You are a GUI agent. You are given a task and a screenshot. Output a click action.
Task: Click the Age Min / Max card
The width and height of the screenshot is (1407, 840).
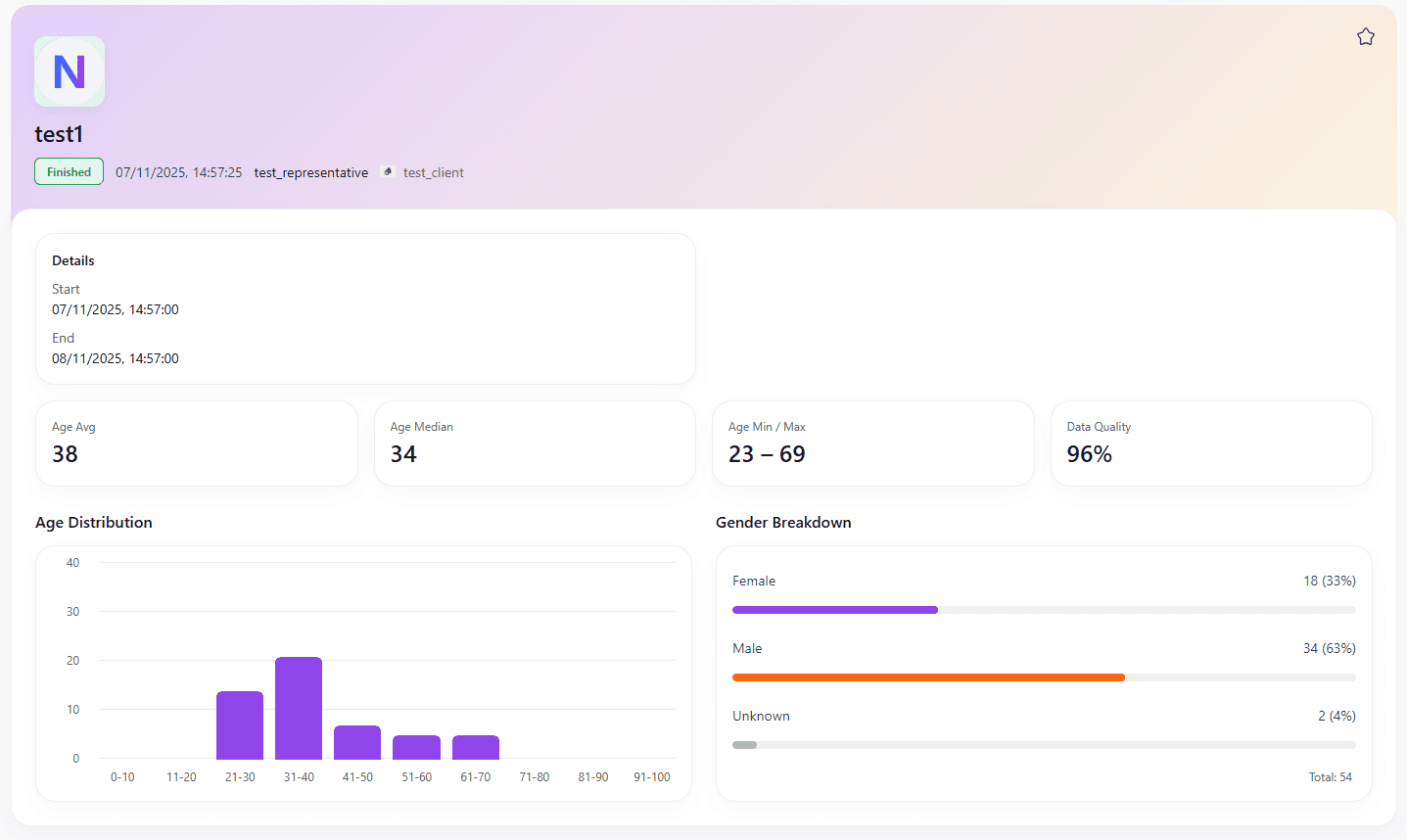872,443
